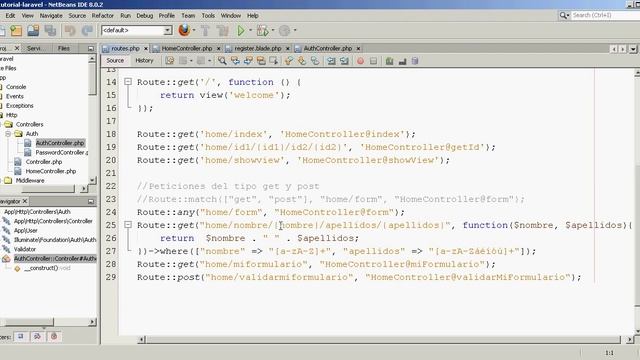
Task: Select Validator entry in Navigator
Action: [x=25, y=249]
